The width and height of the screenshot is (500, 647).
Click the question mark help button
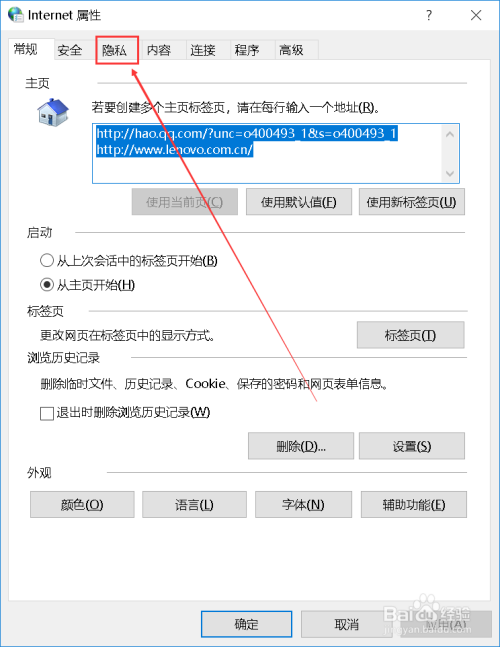click(x=429, y=15)
